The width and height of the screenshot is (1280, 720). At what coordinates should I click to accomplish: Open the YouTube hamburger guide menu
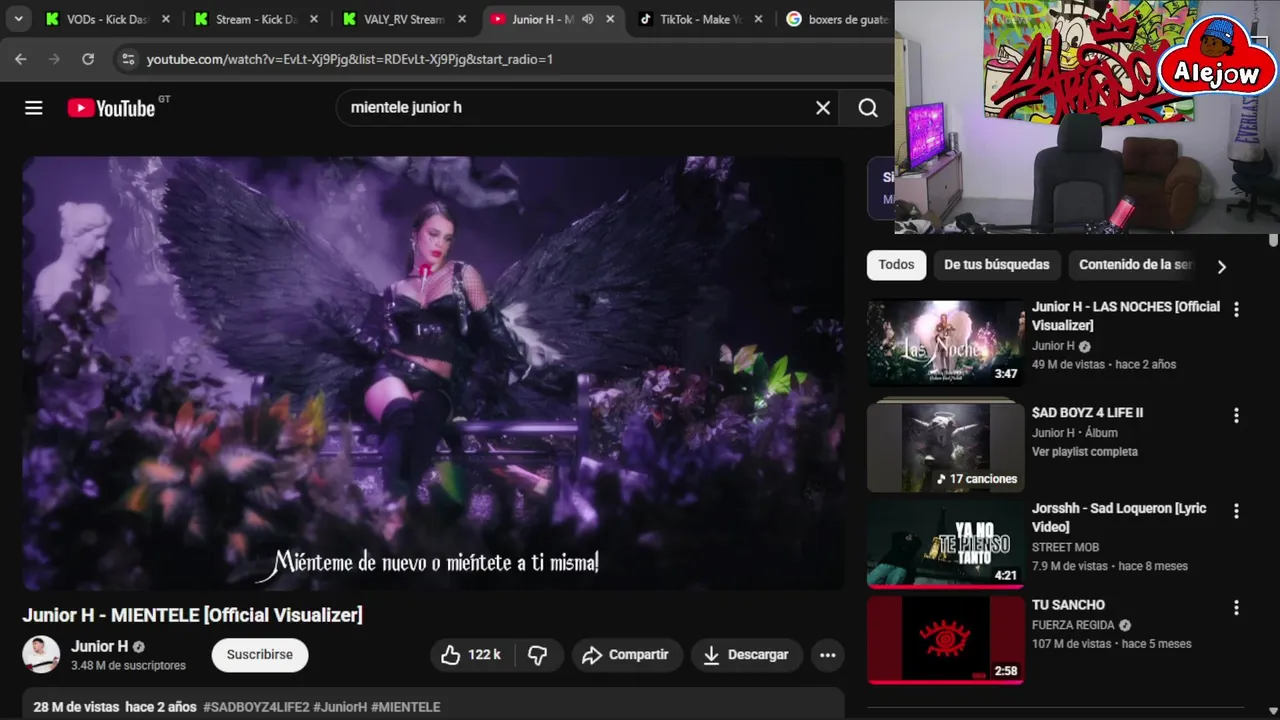click(x=34, y=108)
